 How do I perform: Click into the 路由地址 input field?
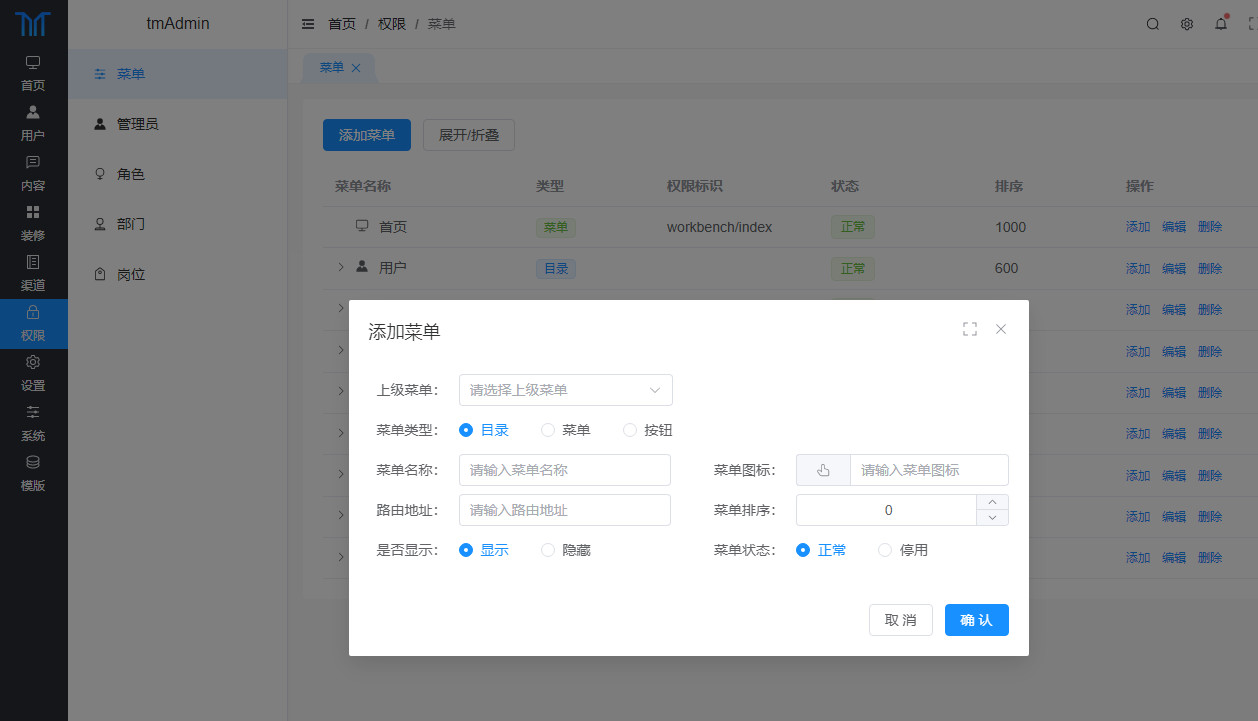[565, 510]
